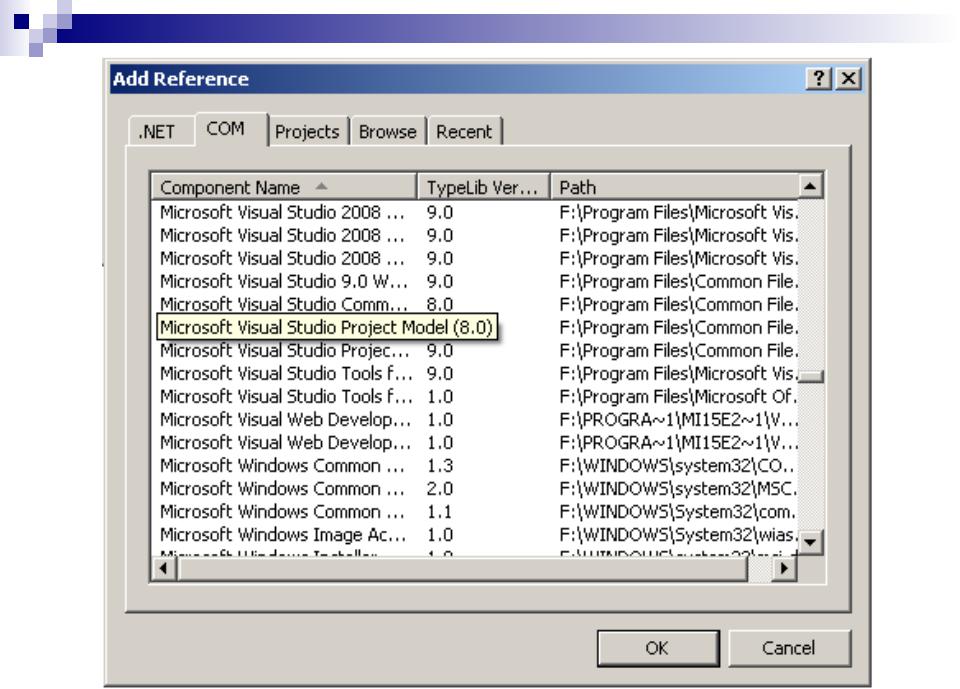This screenshot has height=689, width=960.
Task: Click the F:\WINDOWS\System32\com. path
Action: click(x=677, y=512)
